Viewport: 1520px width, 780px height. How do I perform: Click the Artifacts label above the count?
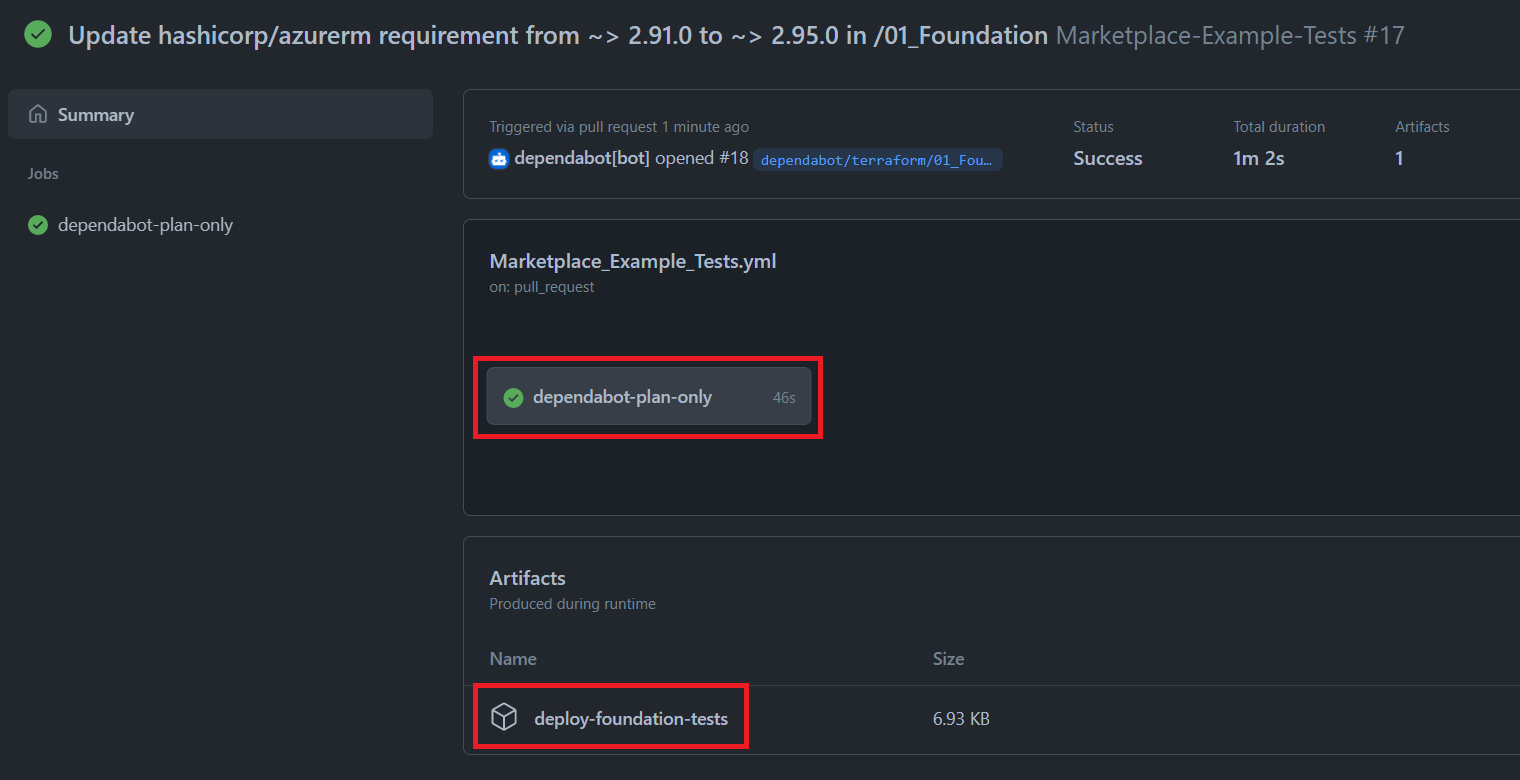tap(1422, 127)
